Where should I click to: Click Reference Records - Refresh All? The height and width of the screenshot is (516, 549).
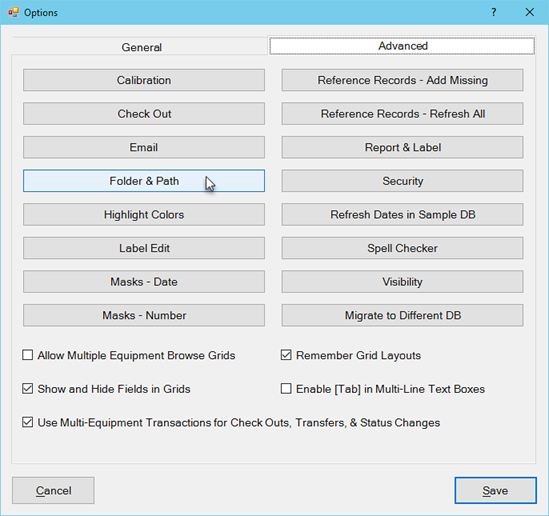(x=403, y=114)
